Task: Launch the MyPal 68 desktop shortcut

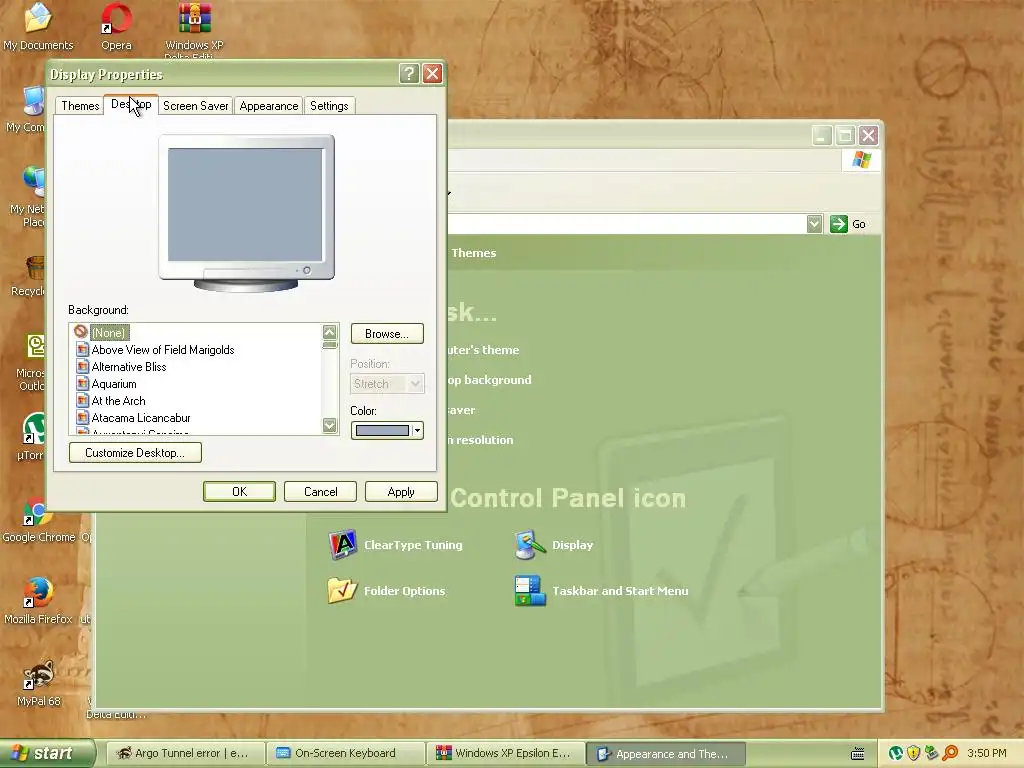Action: tap(38, 683)
